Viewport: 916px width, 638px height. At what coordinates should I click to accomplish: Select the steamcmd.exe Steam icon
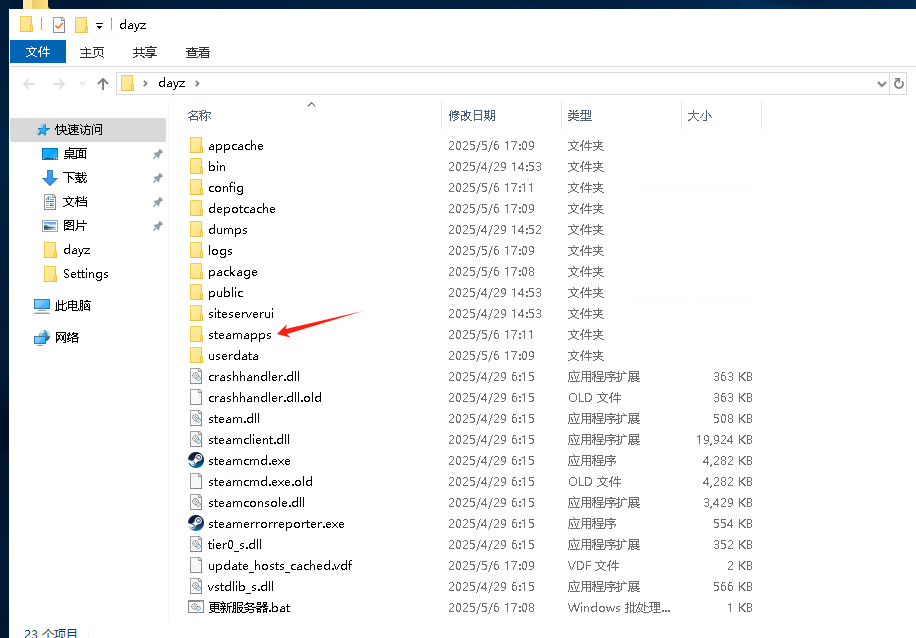(196, 460)
